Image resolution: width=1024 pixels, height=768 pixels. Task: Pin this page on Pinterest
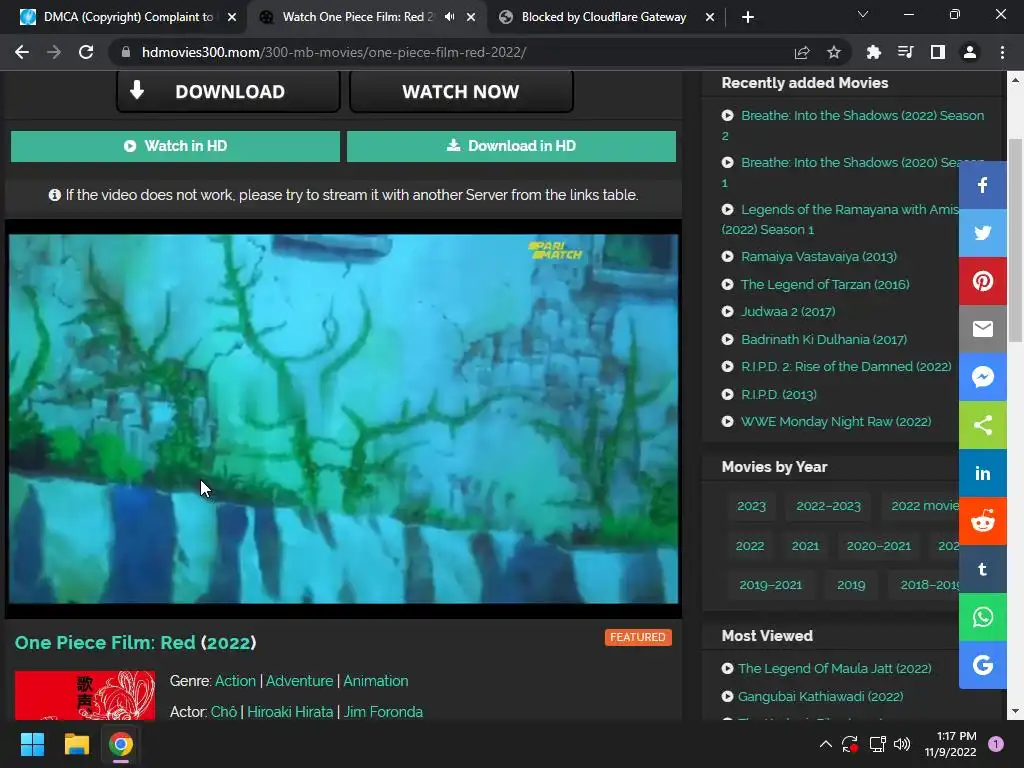[982, 281]
